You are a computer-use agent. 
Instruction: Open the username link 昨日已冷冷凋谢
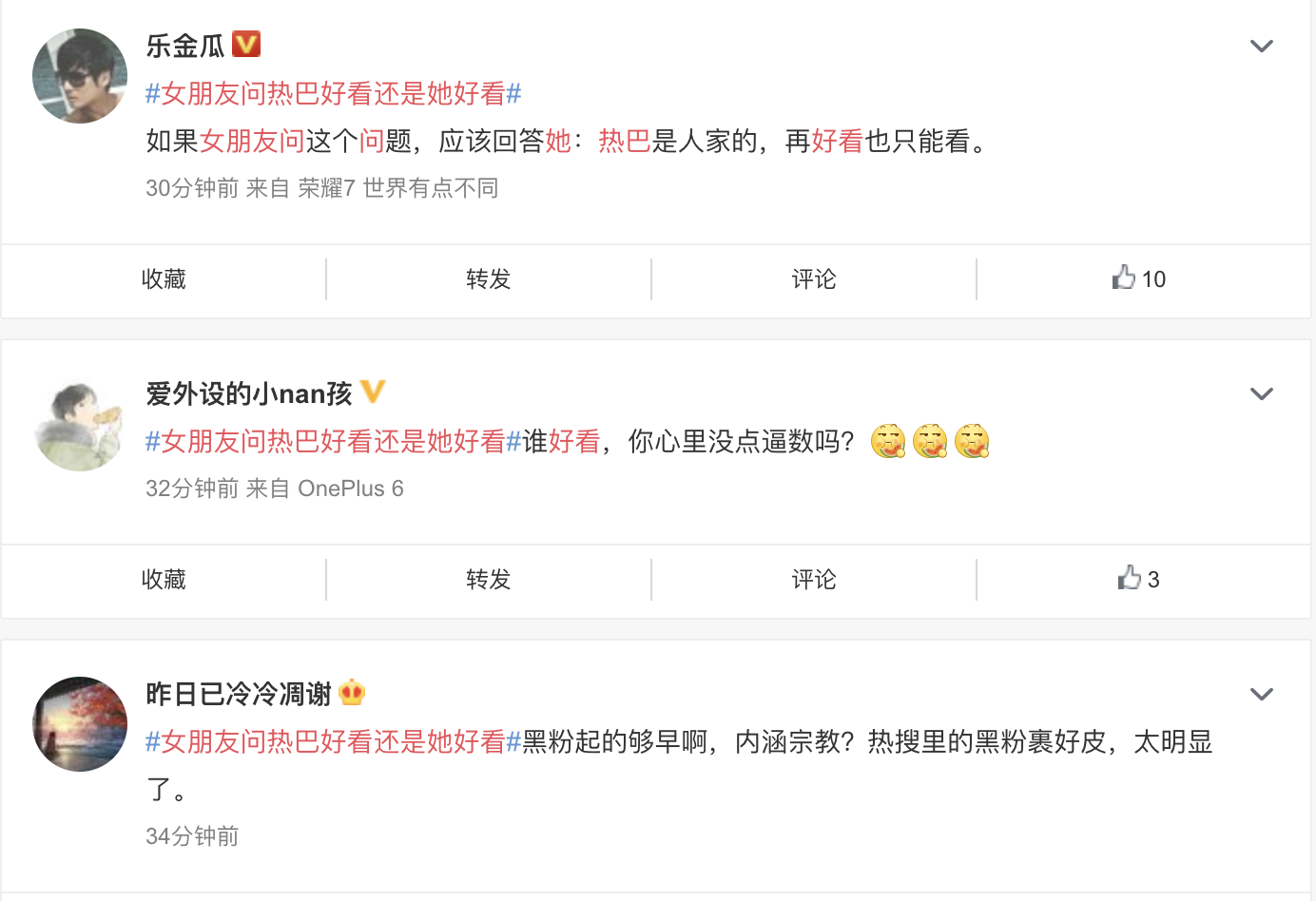239,694
